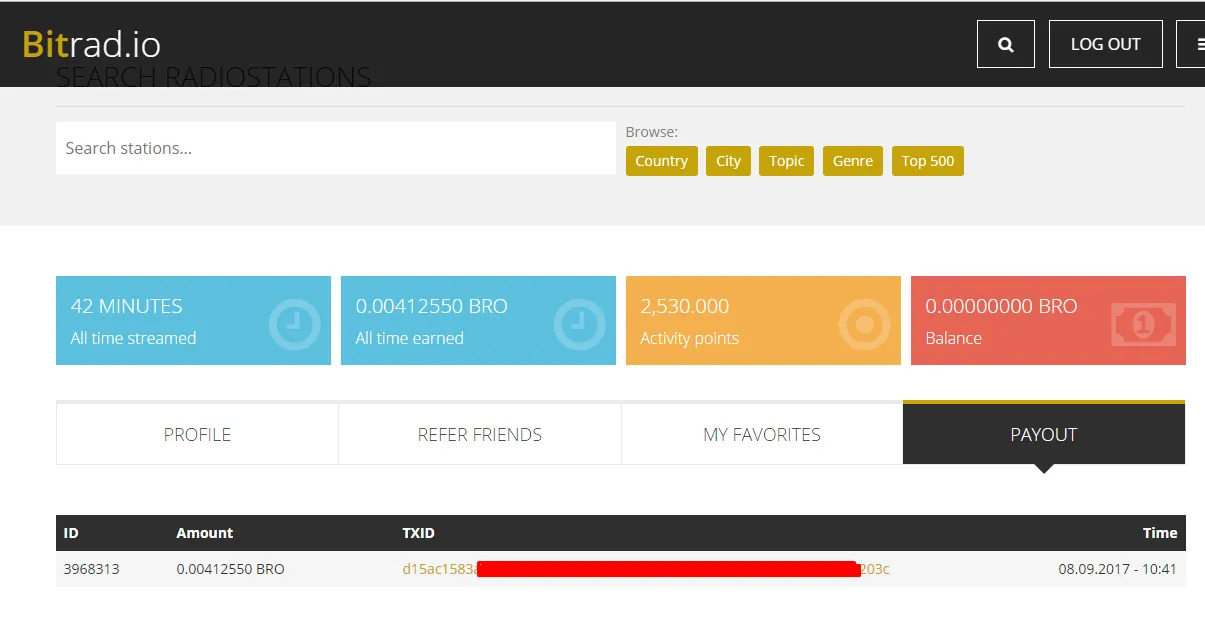Click the 42 MINUTES streamed value

[126, 306]
